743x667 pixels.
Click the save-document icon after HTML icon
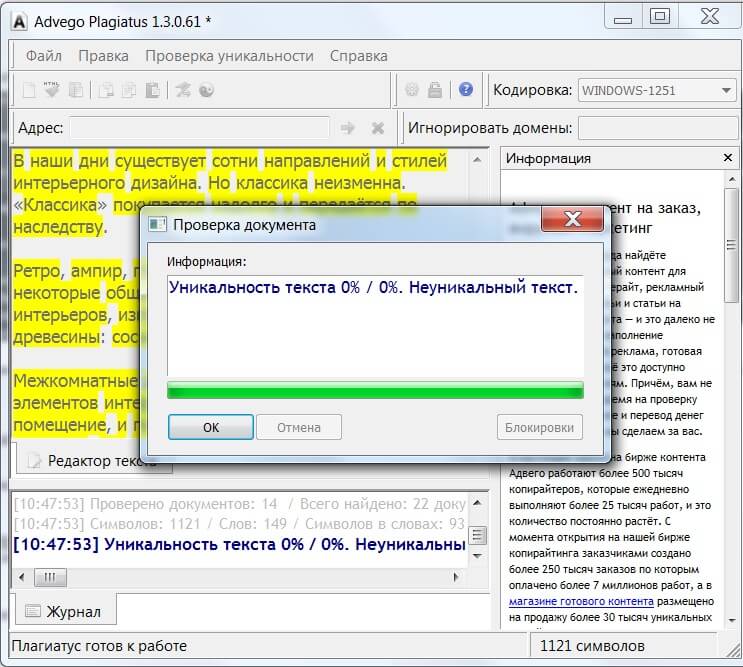(x=76, y=90)
